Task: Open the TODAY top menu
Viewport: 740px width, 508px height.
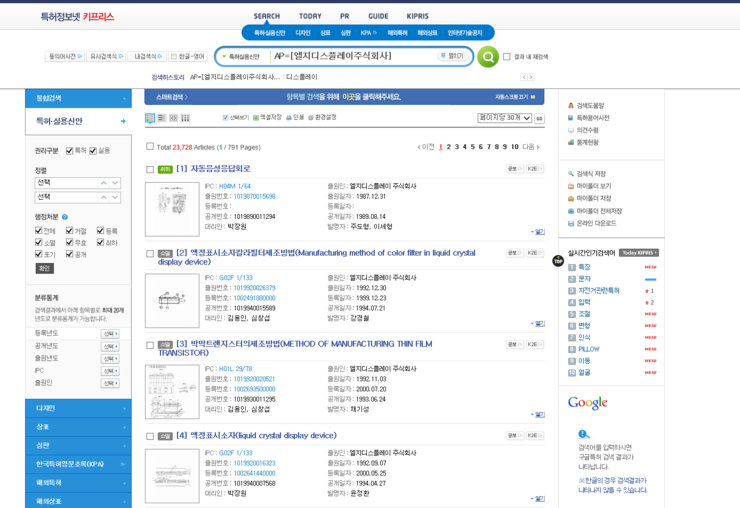Action: (310, 16)
